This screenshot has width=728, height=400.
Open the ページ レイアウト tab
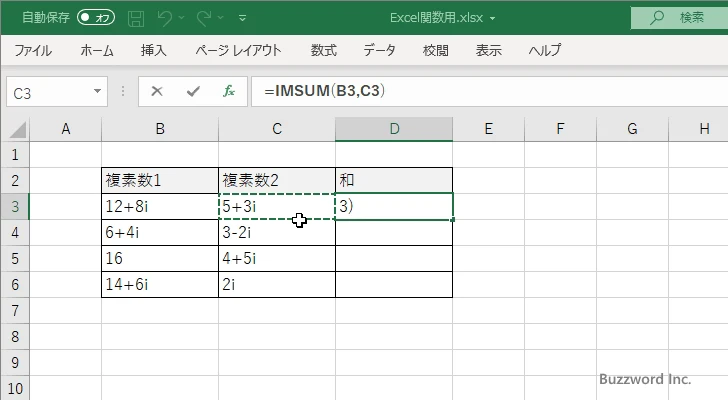point(238,50)
